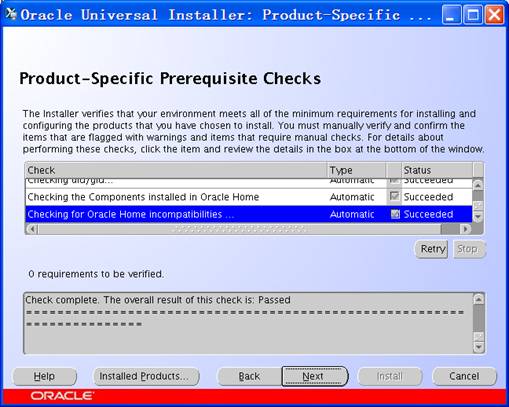Click the result details box scroll down arrow

(x=478, y=348)
